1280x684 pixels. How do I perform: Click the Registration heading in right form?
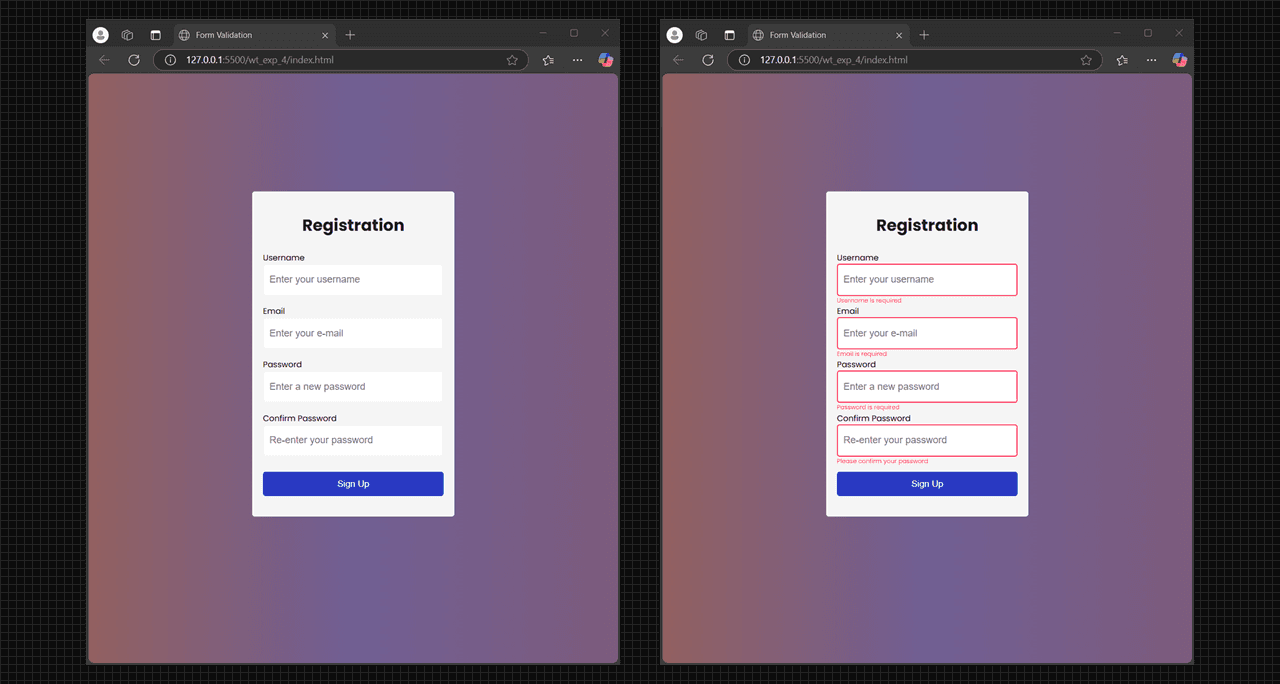tap(927, 225)
